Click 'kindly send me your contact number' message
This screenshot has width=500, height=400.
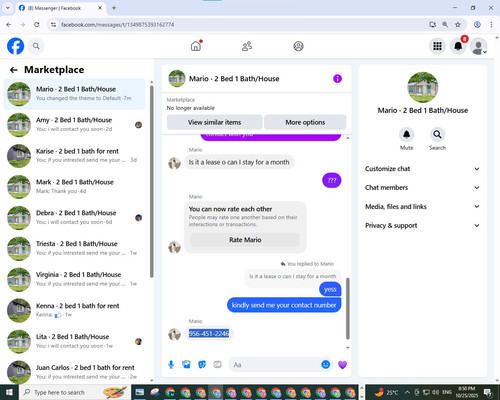(284, 305)
